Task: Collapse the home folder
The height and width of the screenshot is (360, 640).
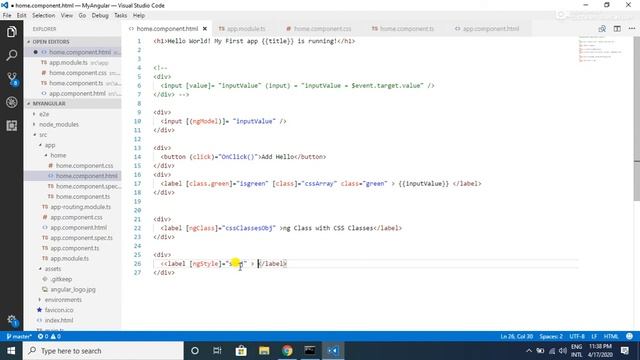Action: coord(72,155)
